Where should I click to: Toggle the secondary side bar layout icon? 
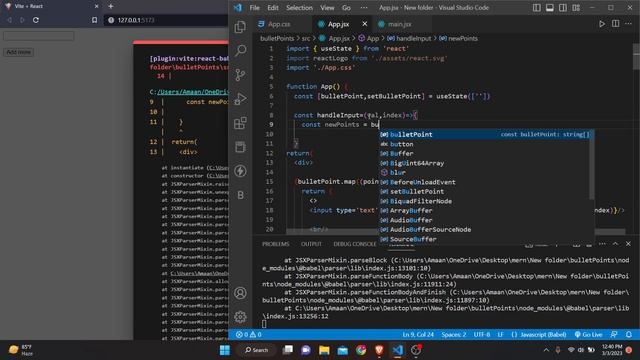tap(563, 8)
